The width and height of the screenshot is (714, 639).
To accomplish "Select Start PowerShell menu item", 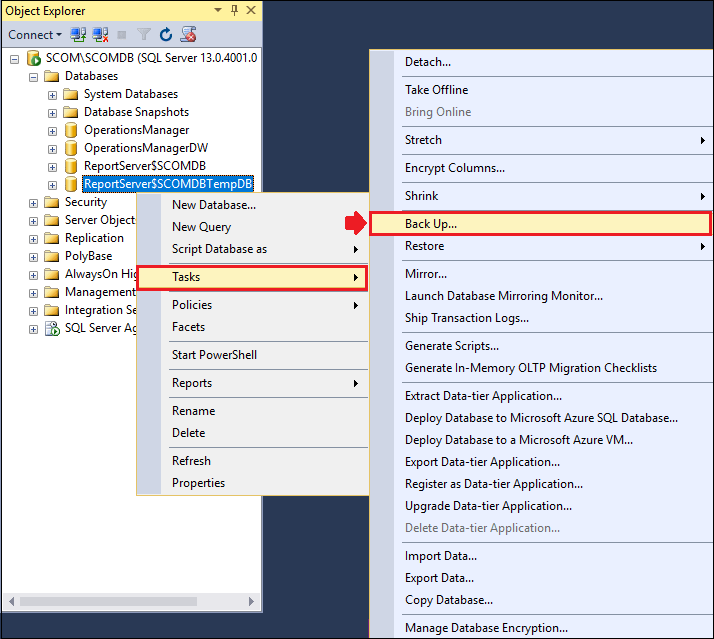I will point(253,355).
